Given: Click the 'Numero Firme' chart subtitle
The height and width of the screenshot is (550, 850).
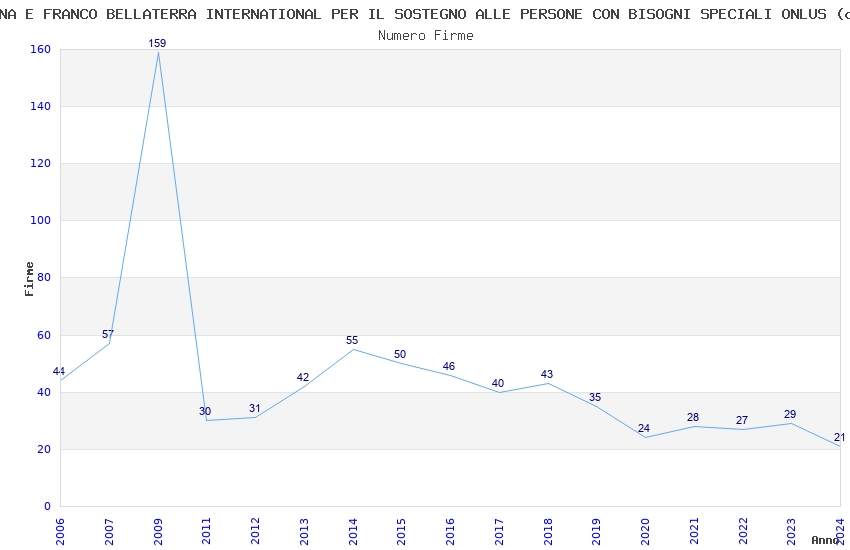Looking at the screenshot, I should click(x=426, y=36).
